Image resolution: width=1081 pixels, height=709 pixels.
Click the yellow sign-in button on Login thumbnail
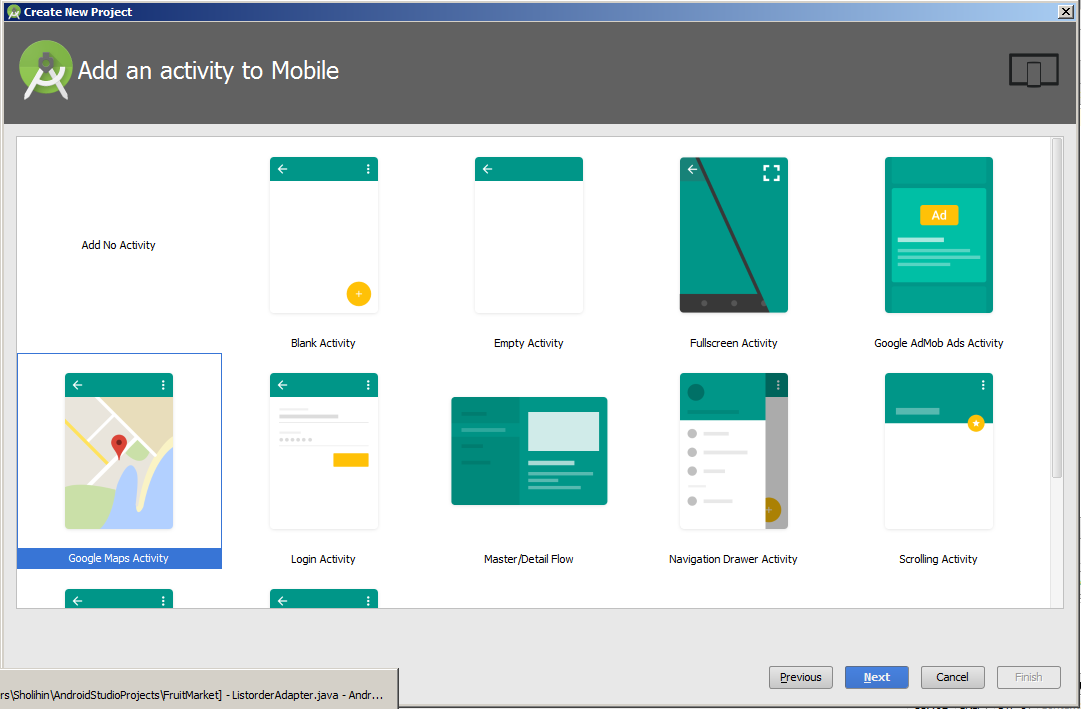[x=351, y=460]
